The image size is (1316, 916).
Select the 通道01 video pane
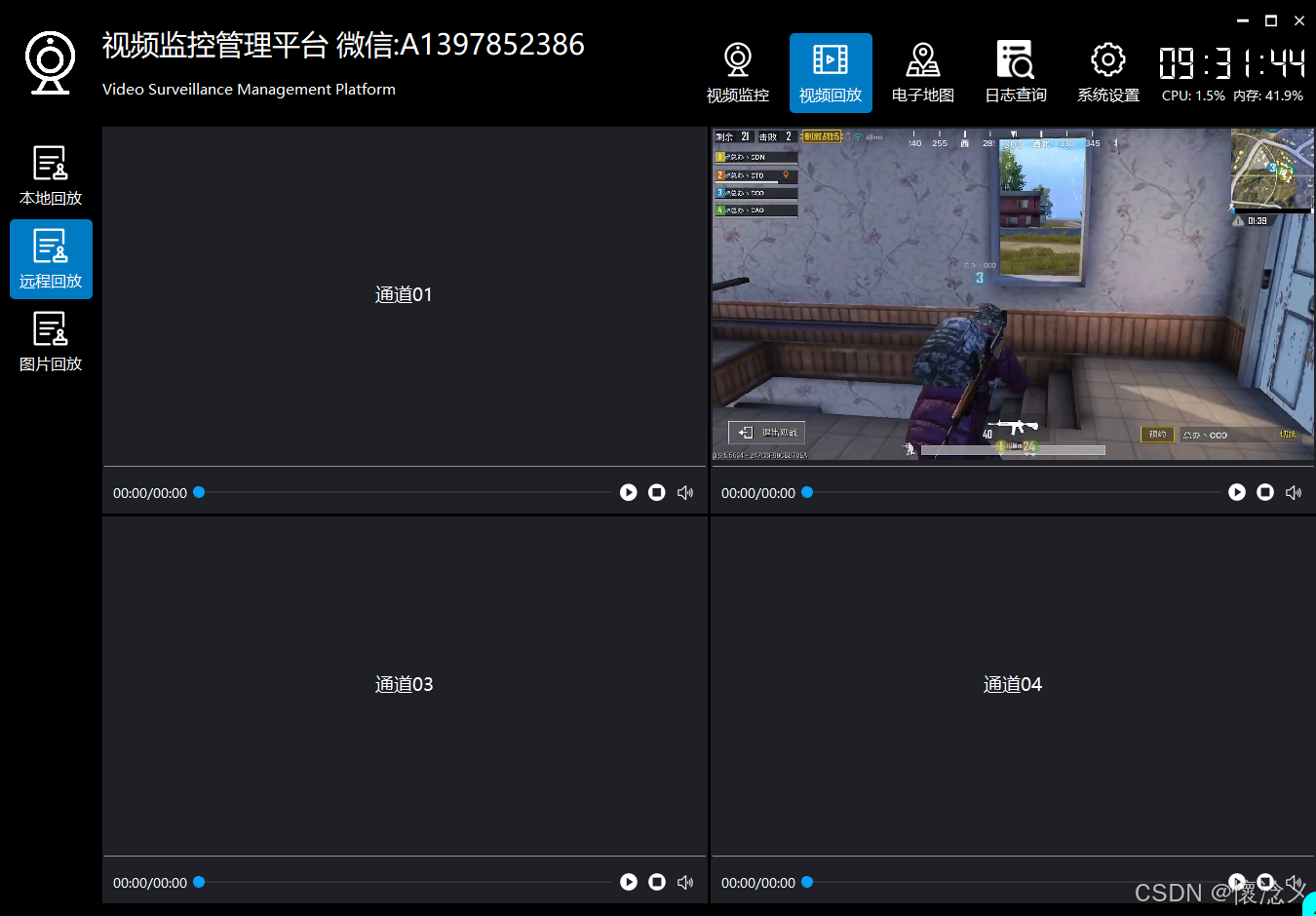(405, 296)
